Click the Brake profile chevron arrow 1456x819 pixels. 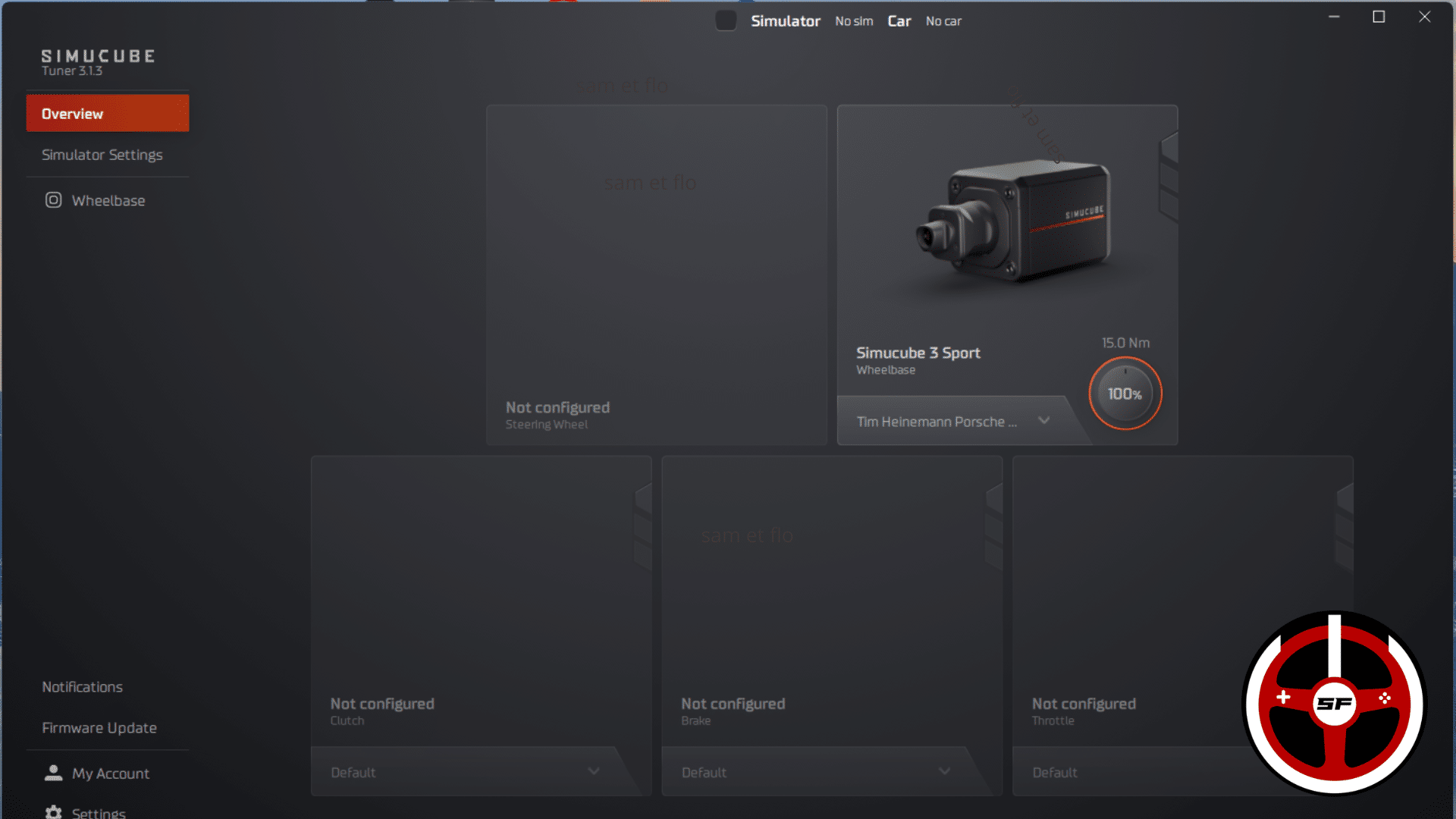[x=945, y=771]
